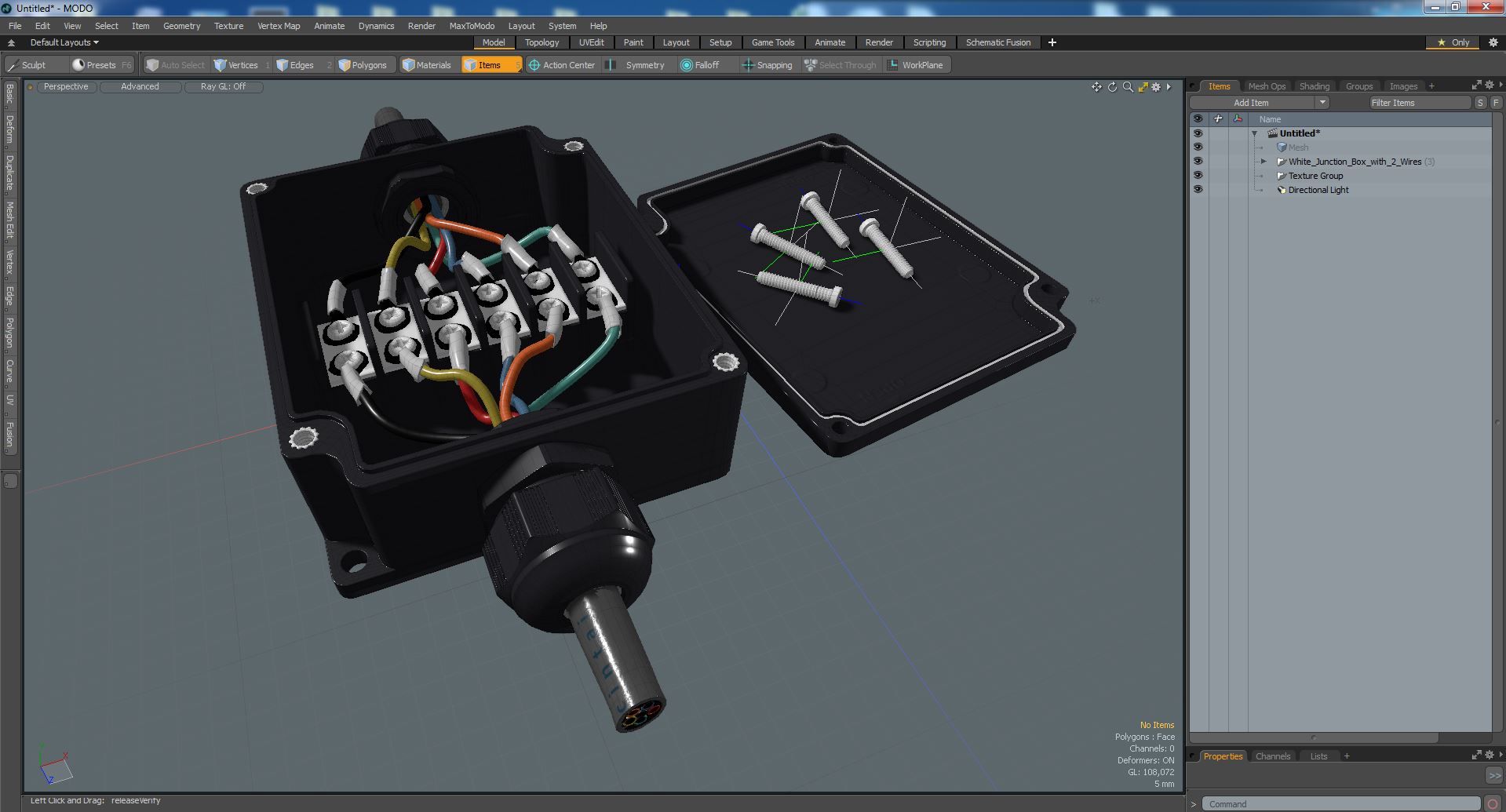This screenshot has height=812, width=1506.
Task: Switch to Materials selection mode
Action: pyautogui.click(x=427, y=65)
